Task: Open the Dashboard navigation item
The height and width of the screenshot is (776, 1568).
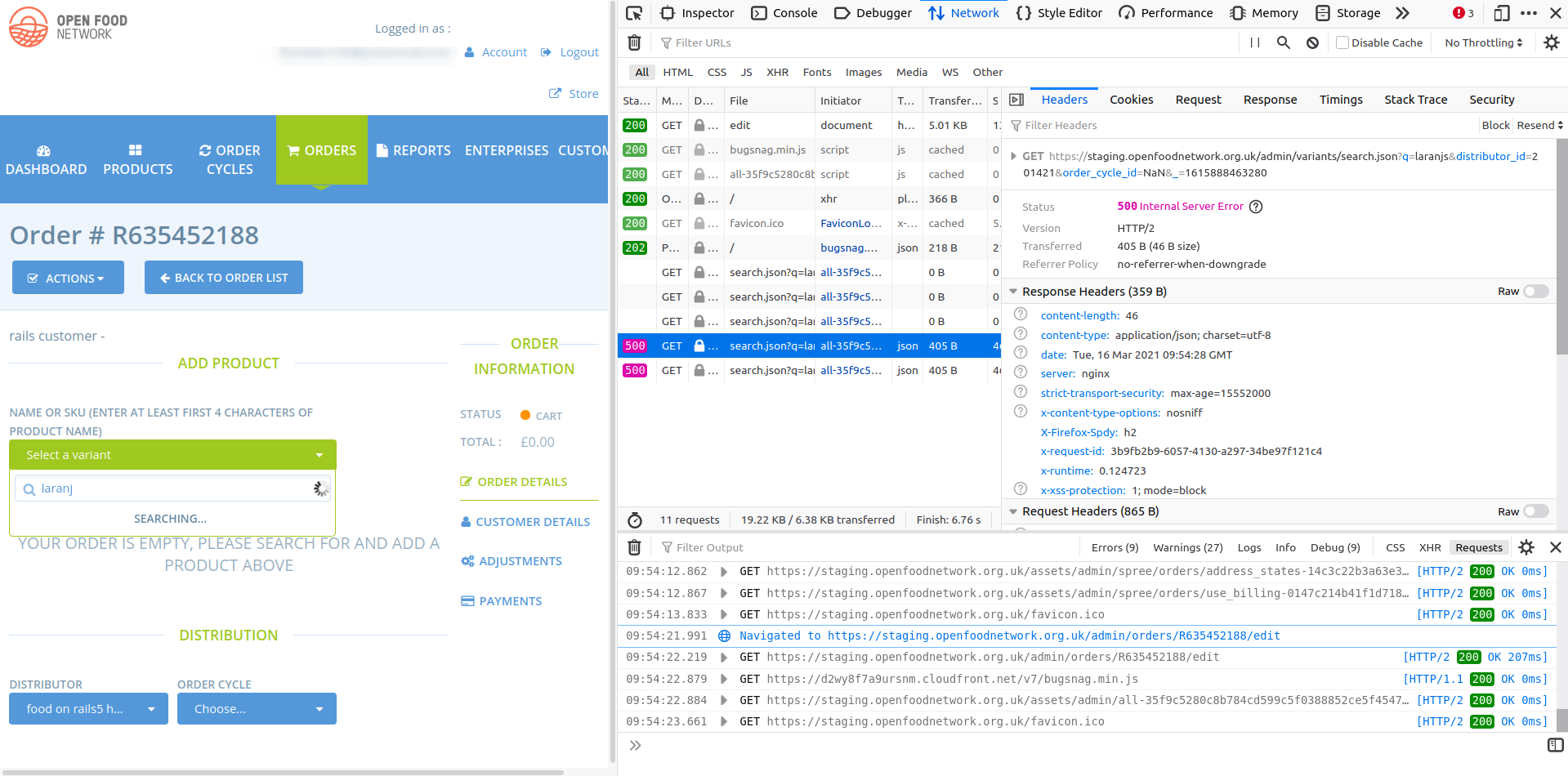Action: pyautogui.click(x=46, y=160)
